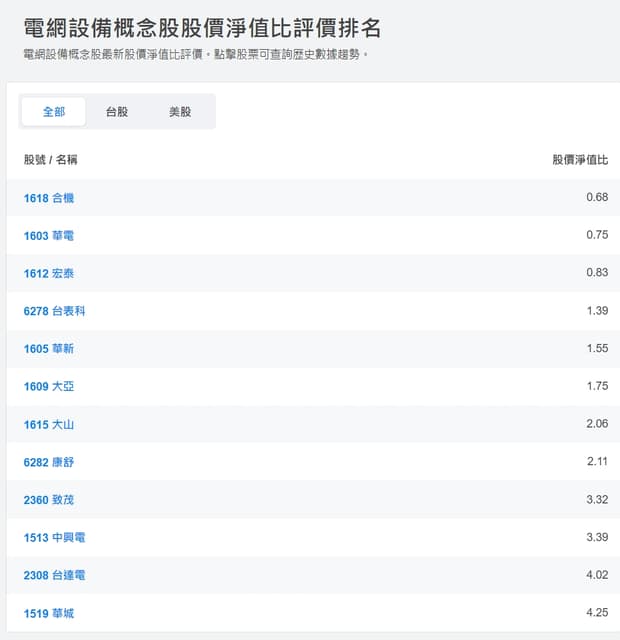620x640 pixels.
Task: Click the 0.83 ratio value
Action: click(x=597, y=272)
